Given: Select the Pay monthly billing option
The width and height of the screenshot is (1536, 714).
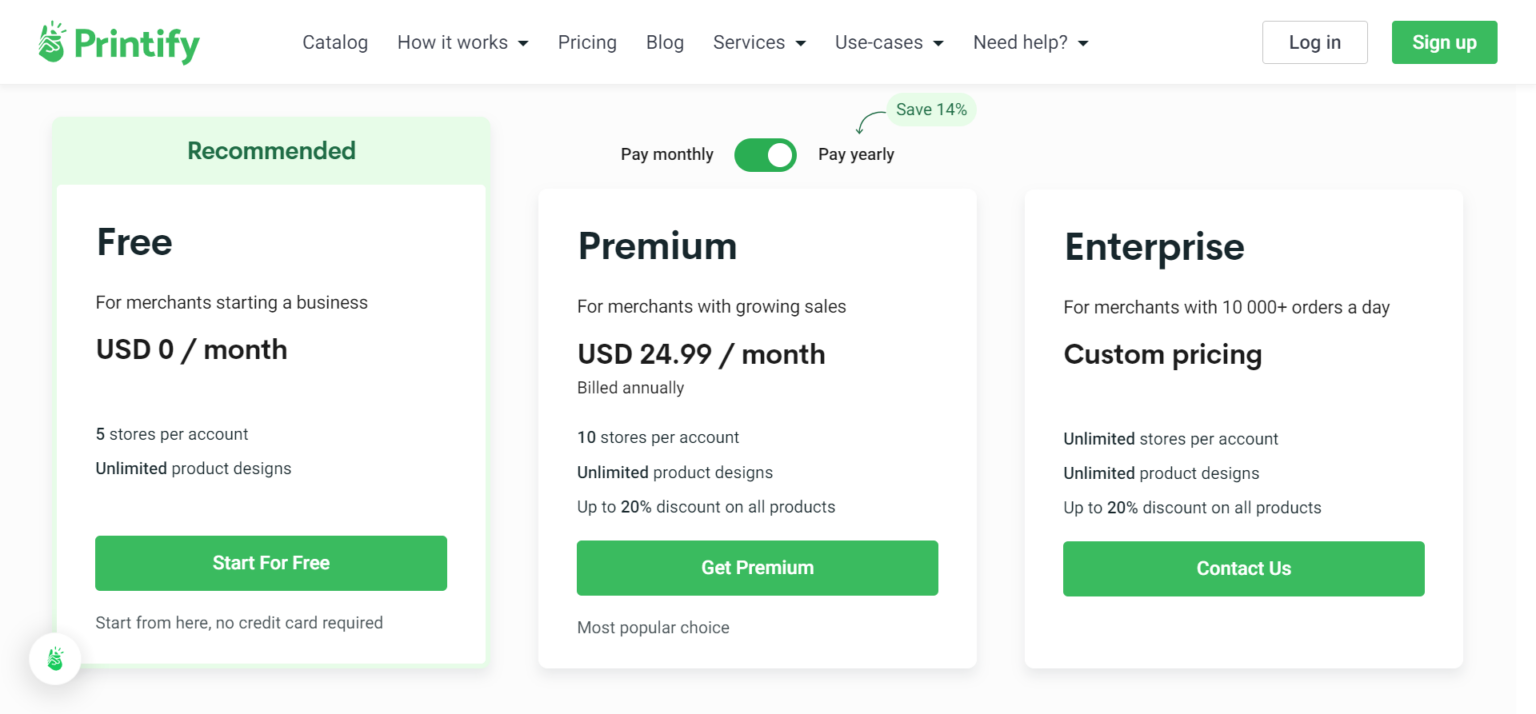Looking at the screenshot, I should [x=667, y=155].
